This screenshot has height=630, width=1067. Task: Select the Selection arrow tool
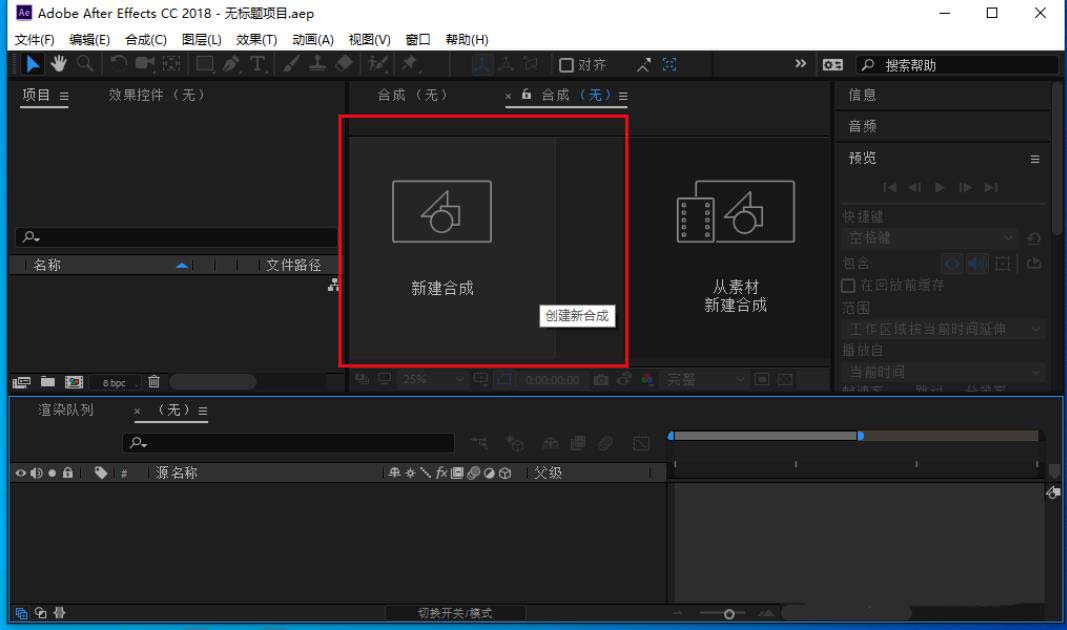tap(33, 64)
